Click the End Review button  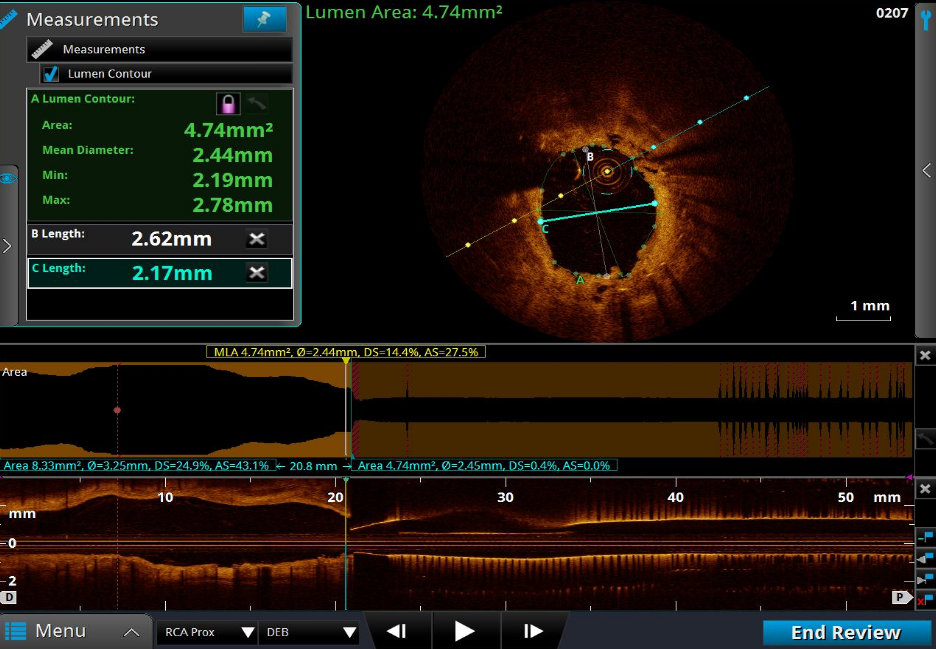tap(845, 632)
